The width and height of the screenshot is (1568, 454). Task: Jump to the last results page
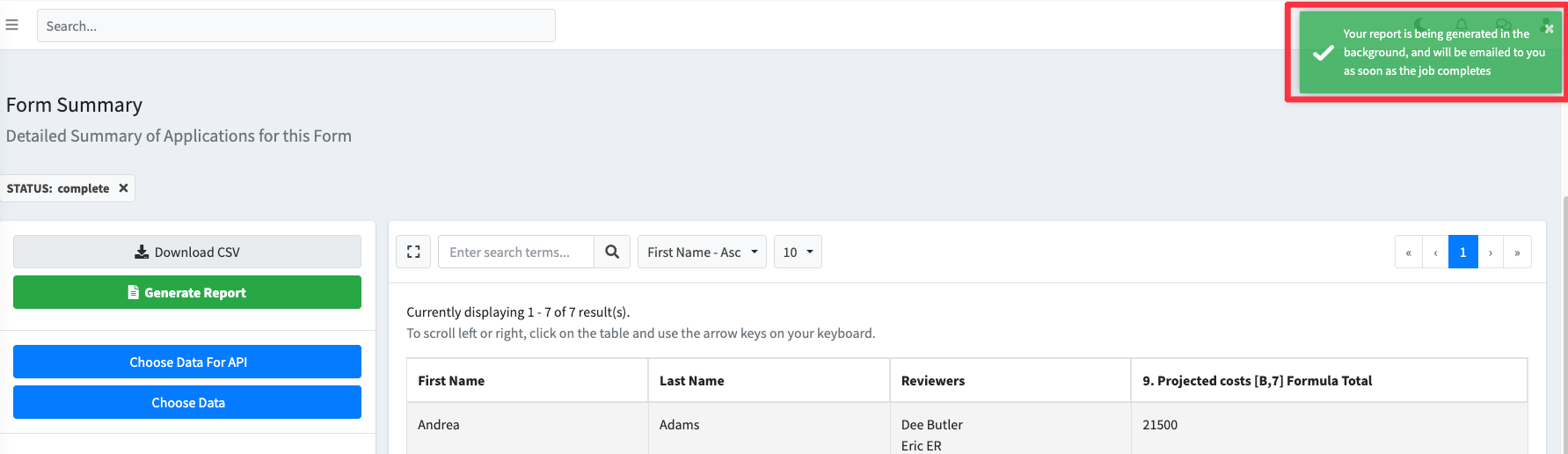(x=1517, y=253)
